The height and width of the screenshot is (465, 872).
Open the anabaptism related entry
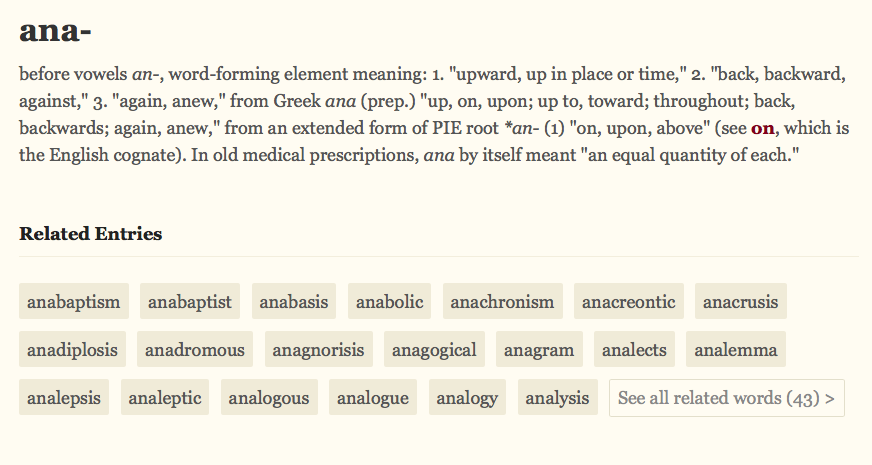coord(74,301)
